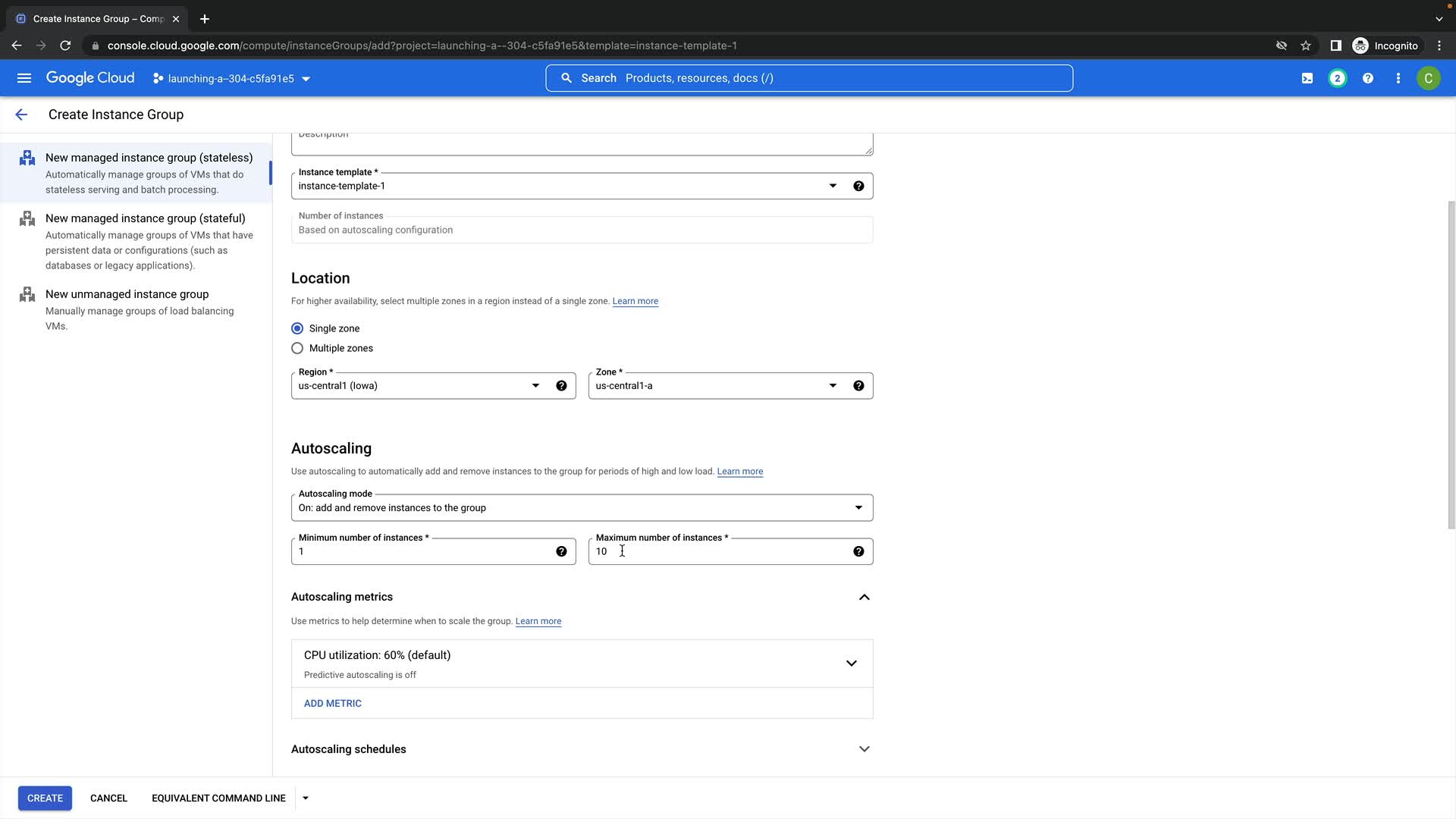Screen dimensions: 1456x819
Task: Show help for Instance template field
Action: coord(858,186)
